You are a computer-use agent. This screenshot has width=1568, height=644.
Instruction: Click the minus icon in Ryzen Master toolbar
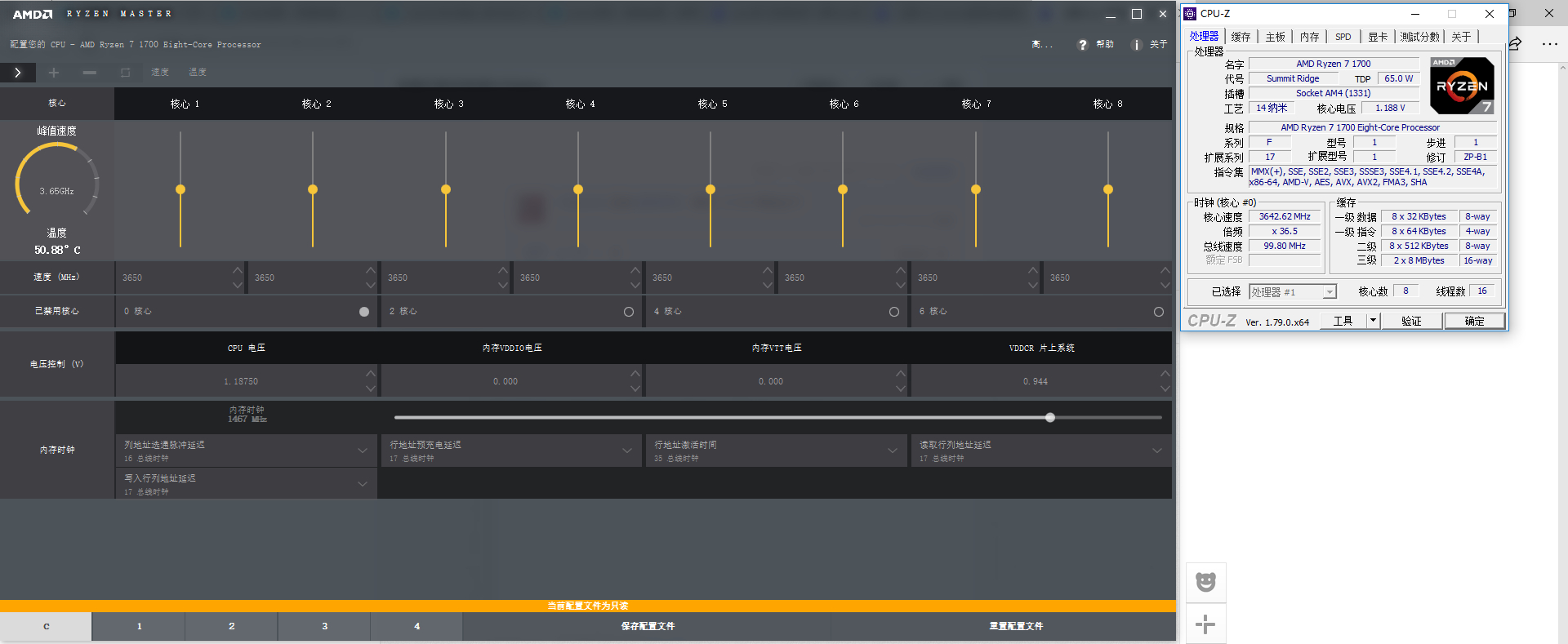(x=90, y=73)
